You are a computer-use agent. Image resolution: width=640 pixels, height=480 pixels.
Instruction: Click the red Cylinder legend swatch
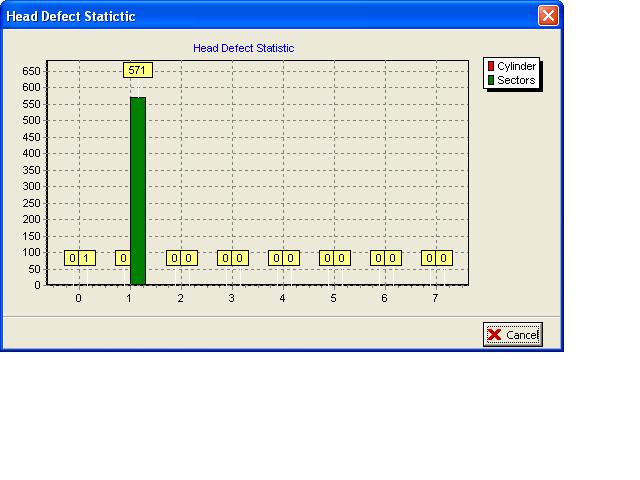[x=491, y=66]
